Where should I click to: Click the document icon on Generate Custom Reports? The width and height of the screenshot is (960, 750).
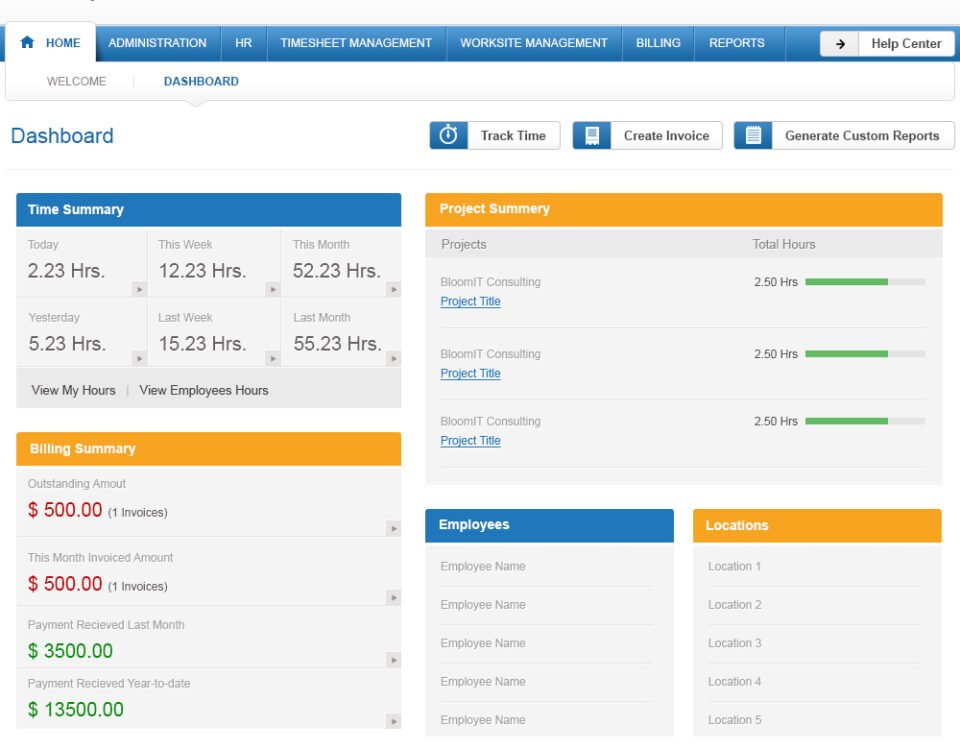(x=753, y=136)
